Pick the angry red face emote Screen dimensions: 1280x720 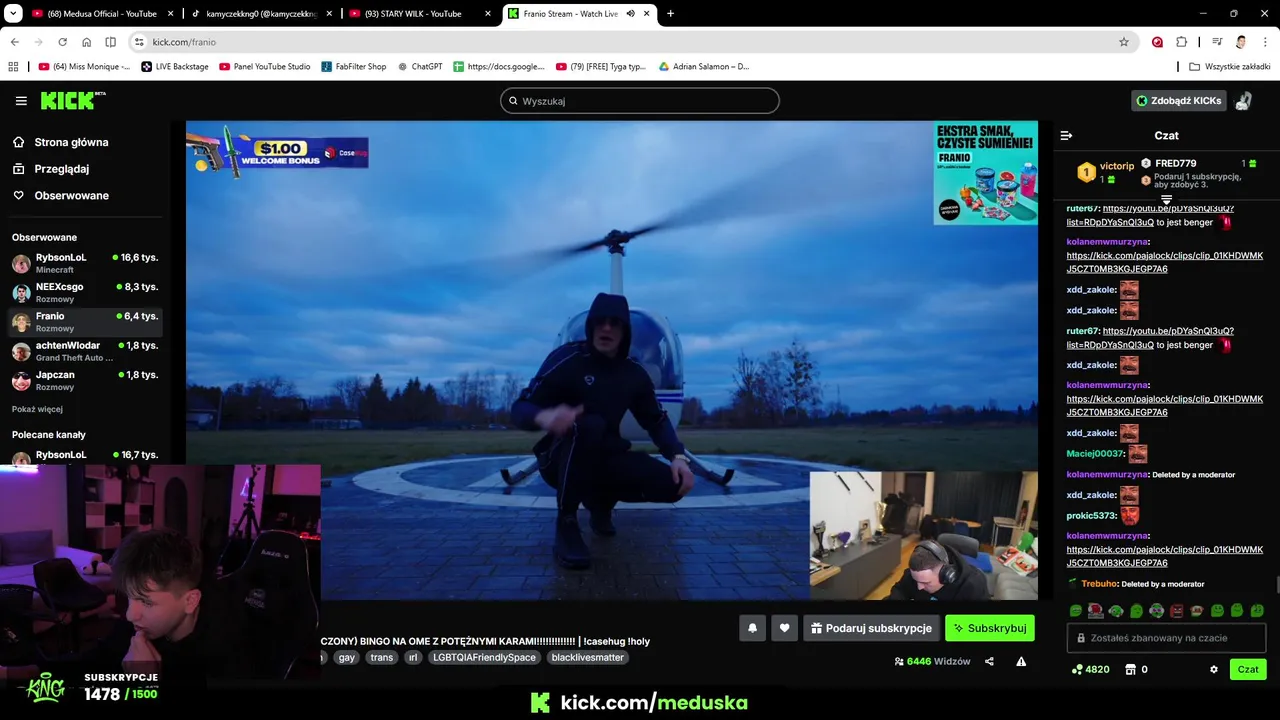point(1177,611)
